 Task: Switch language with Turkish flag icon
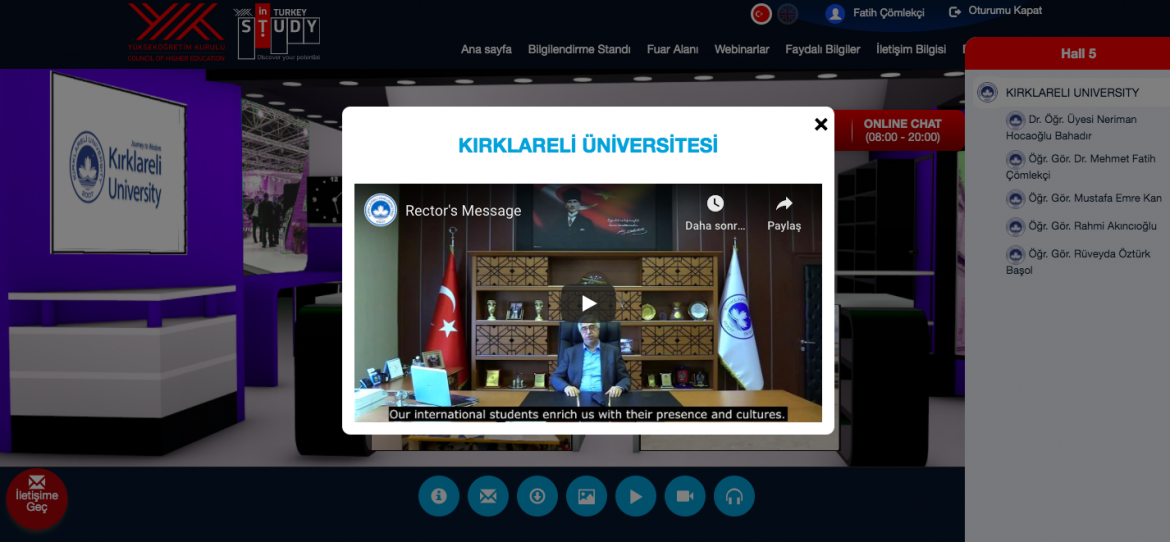point(761,13)
